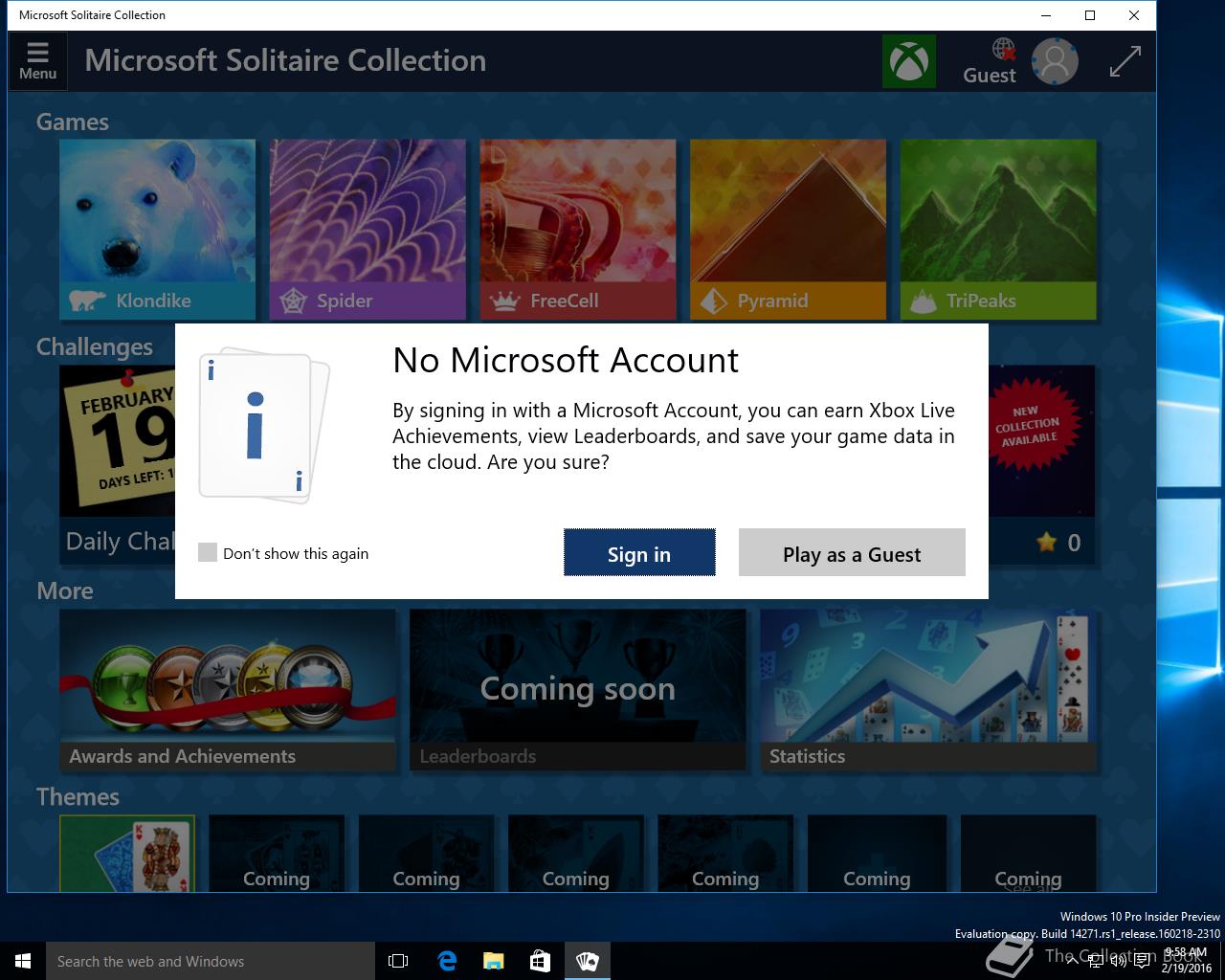1225x980 pixels.
Task: Open the hamburger Menu button
Action: [x=37, y=61]
